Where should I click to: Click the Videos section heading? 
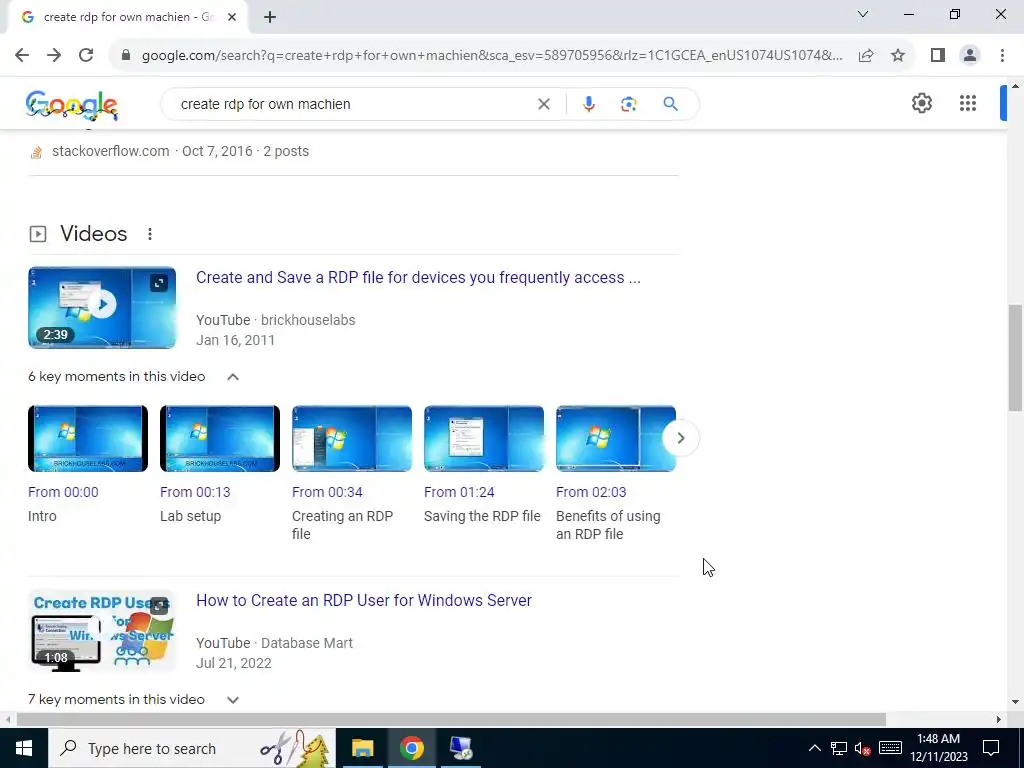point(93,234)
